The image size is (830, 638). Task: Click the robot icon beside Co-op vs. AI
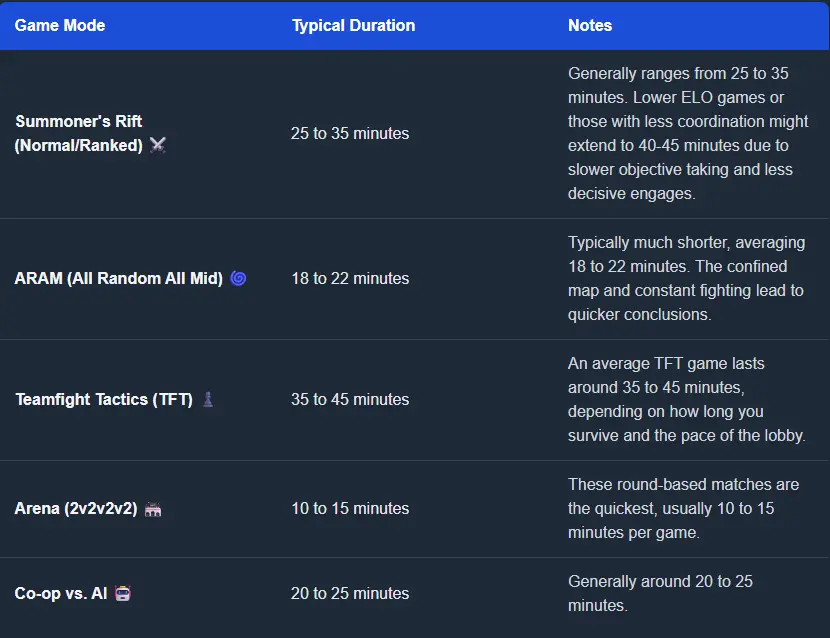click(123, 593)
